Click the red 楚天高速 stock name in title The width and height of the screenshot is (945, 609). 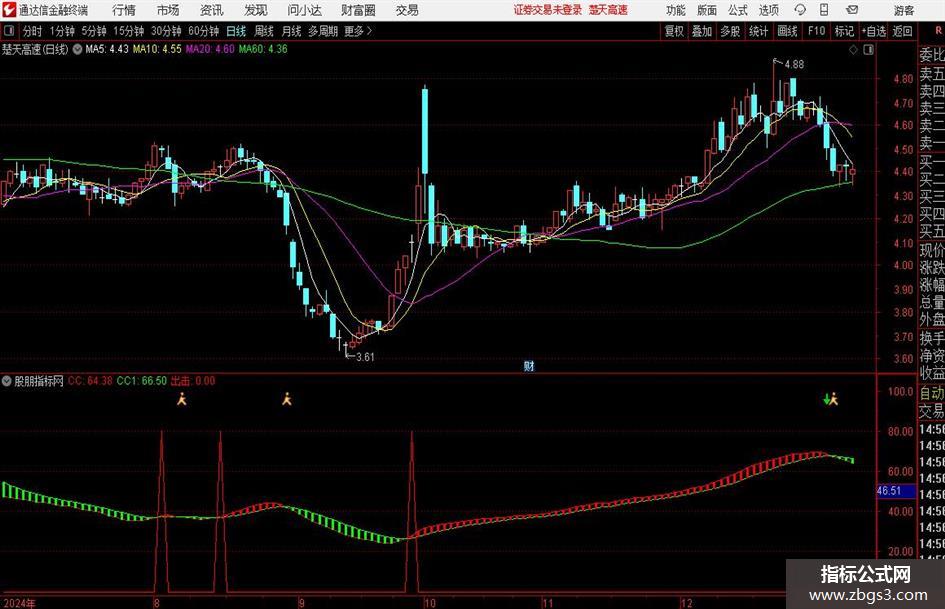click(x=608, y=10)
